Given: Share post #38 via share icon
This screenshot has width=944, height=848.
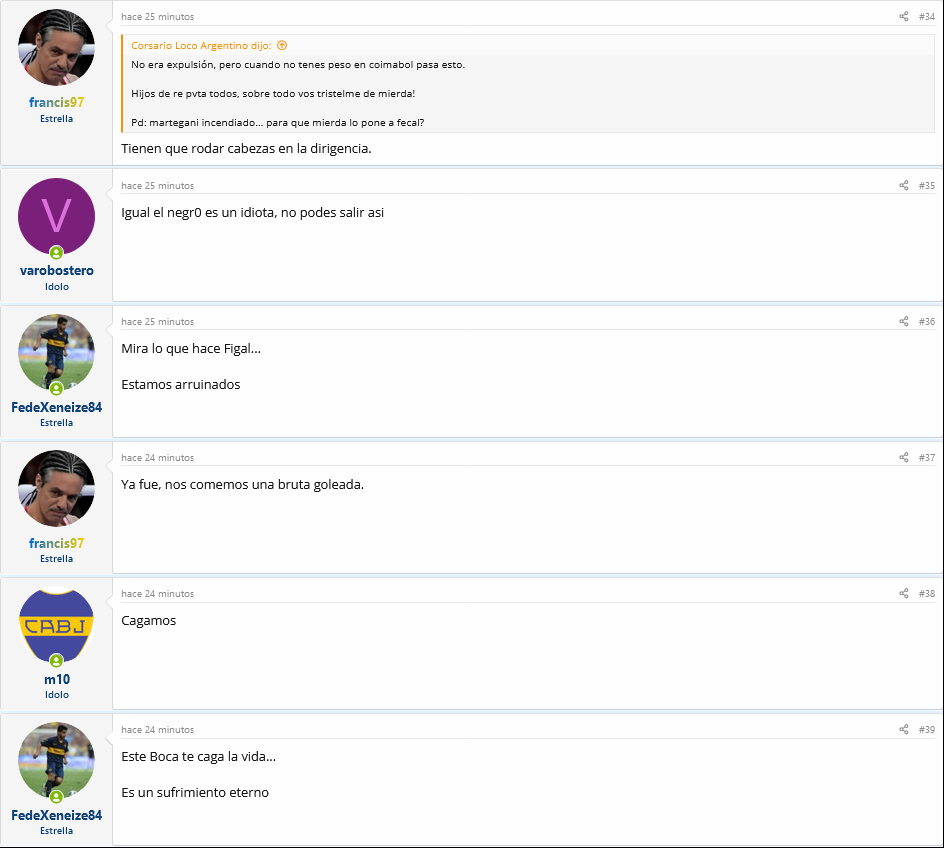Looking at the screenshot, I should pyautogui.click(x=904, y=593).
